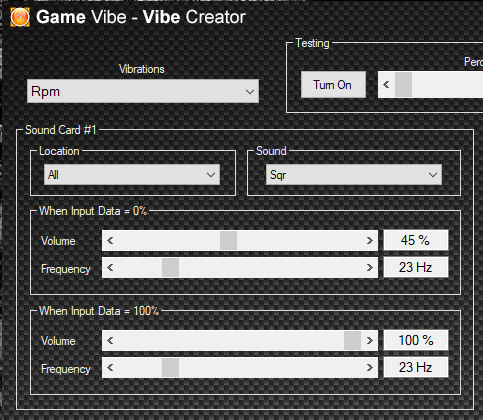The width and height of the screenshot is (483, 420).
Task: Click the orange Game Vibe app icon
Action: coord(20,17)
